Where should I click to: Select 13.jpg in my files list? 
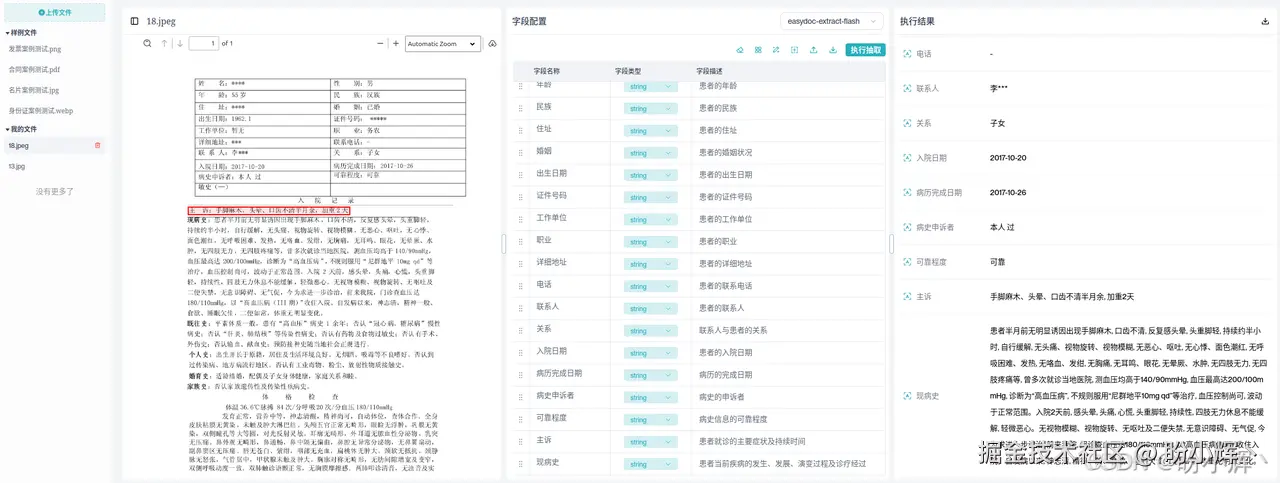click(17, 166)
